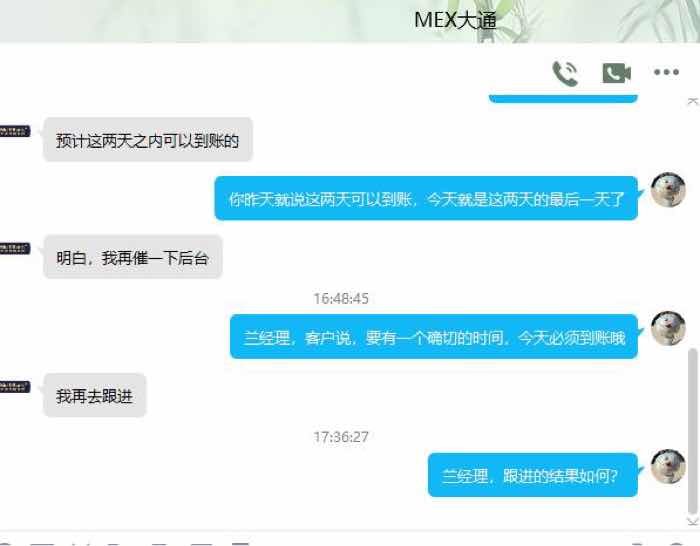Select the gray bubble '我再去跟进'
Viewport: 700px width, 546px height.
tap(95, 396)
